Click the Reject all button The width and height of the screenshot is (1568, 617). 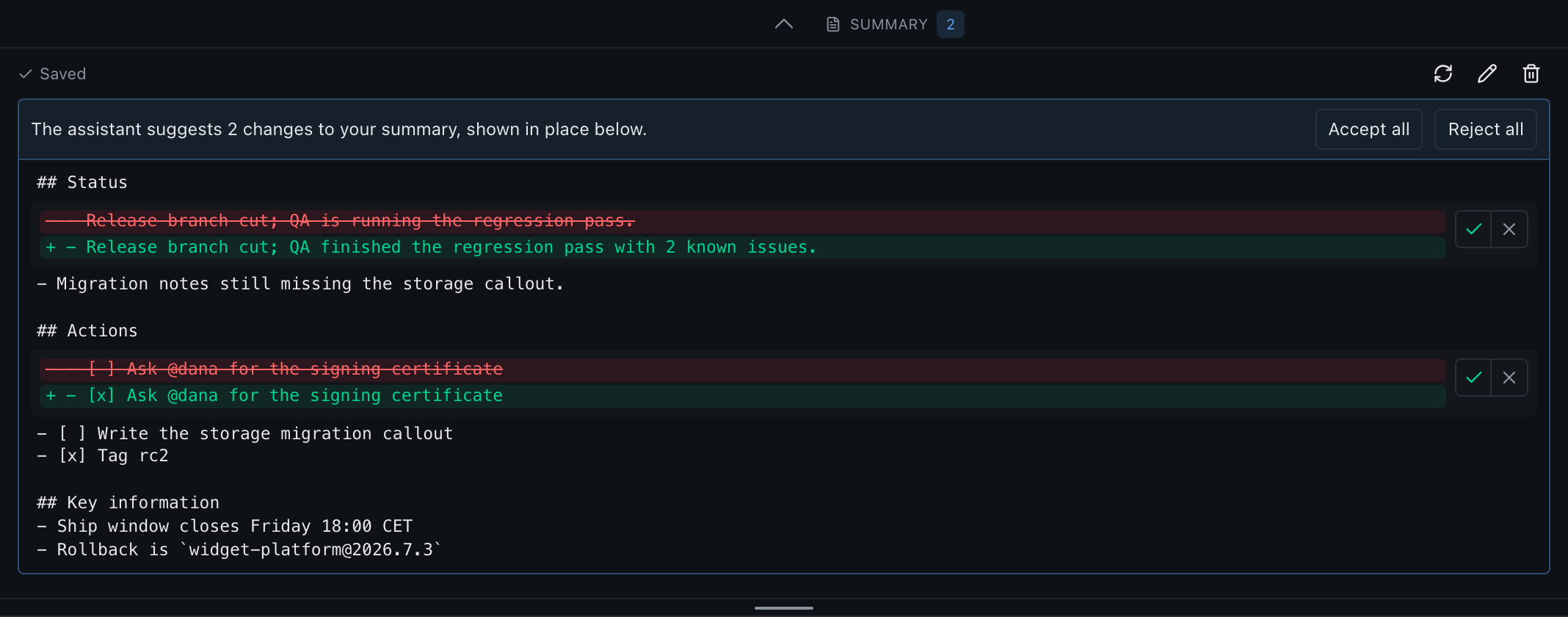pos(1486,129)
